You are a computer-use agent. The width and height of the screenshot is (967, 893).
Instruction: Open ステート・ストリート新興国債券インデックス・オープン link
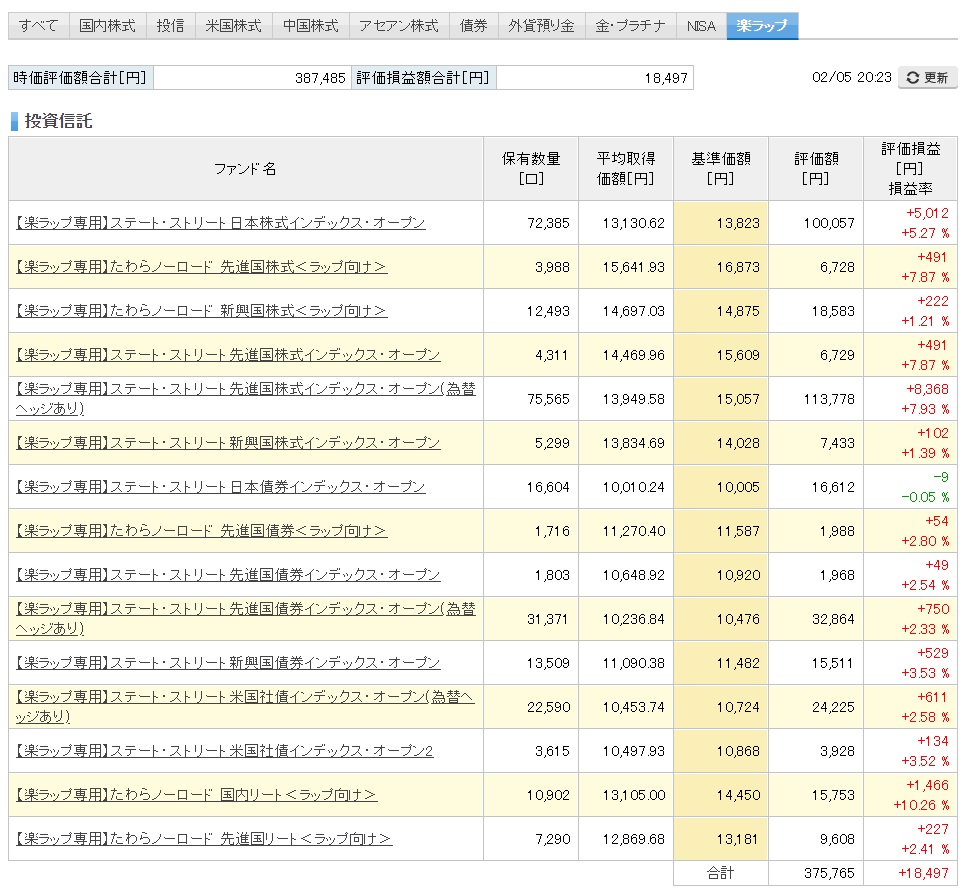pos(228,662)
